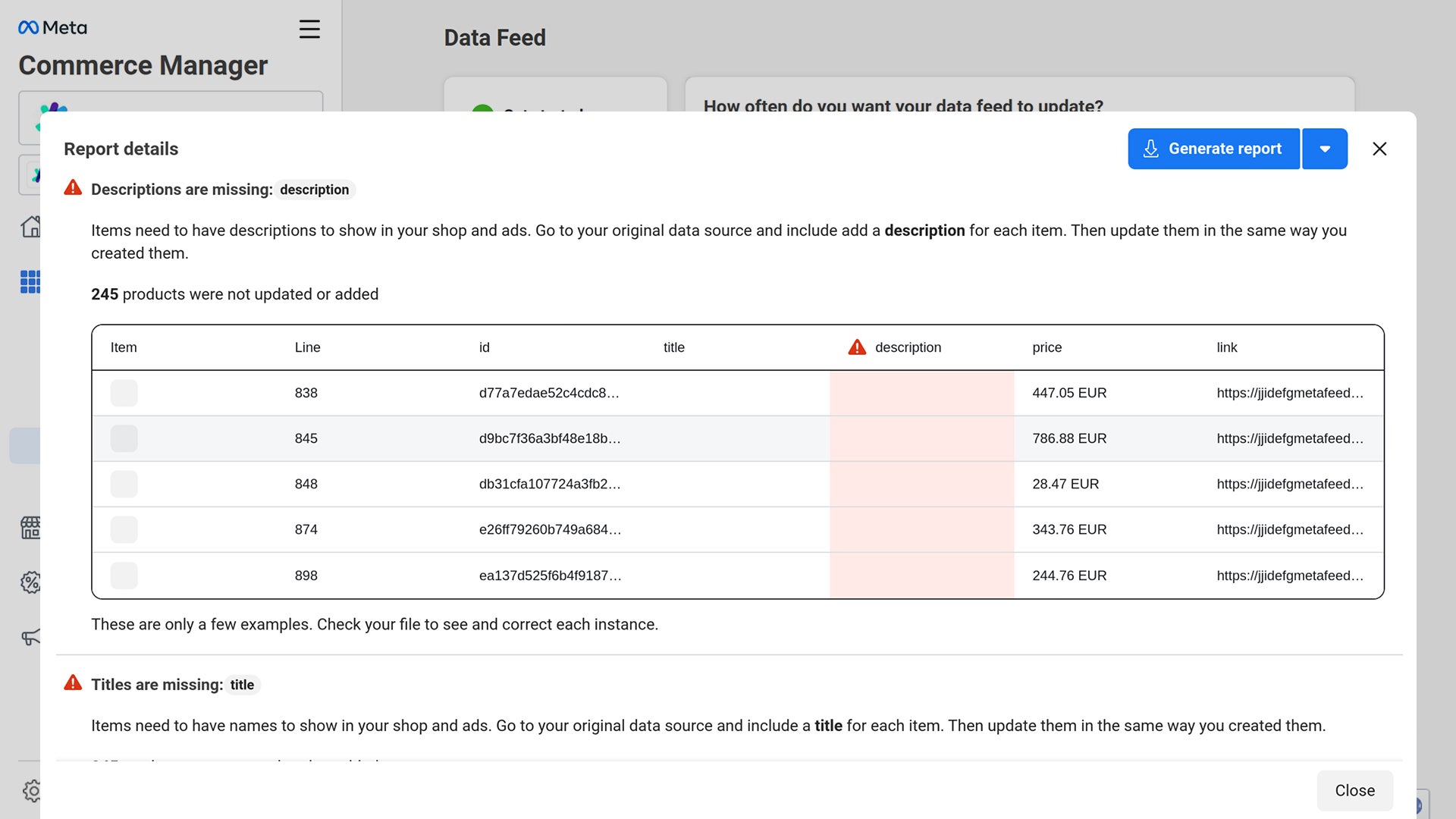The height and width of the screenshot is (819, 1456).
Task: Click the link in the line 845 row
Action: 1290,438
